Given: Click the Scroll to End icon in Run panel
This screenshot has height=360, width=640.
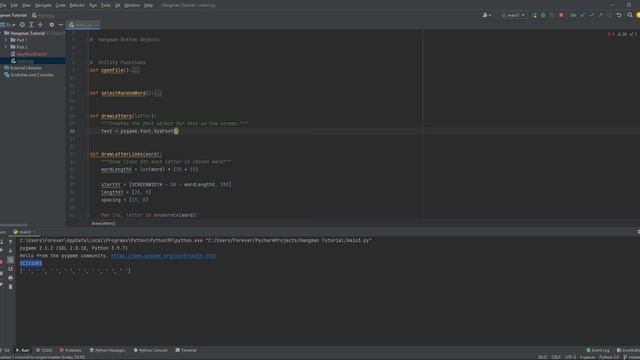Looking at the screenshot, I should tap(11, 269).
